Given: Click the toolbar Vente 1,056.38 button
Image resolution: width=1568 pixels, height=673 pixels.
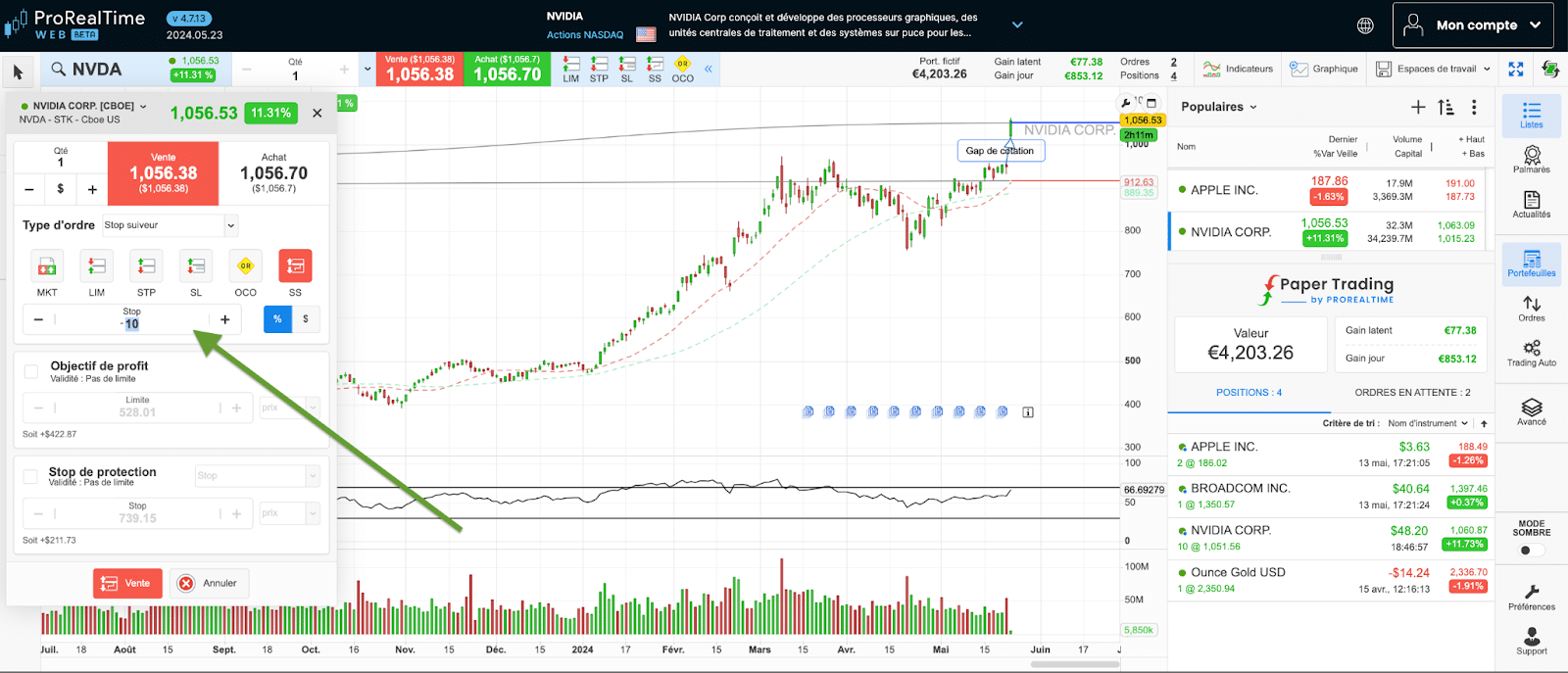Looking at the screenshot, I should point(419,69).
